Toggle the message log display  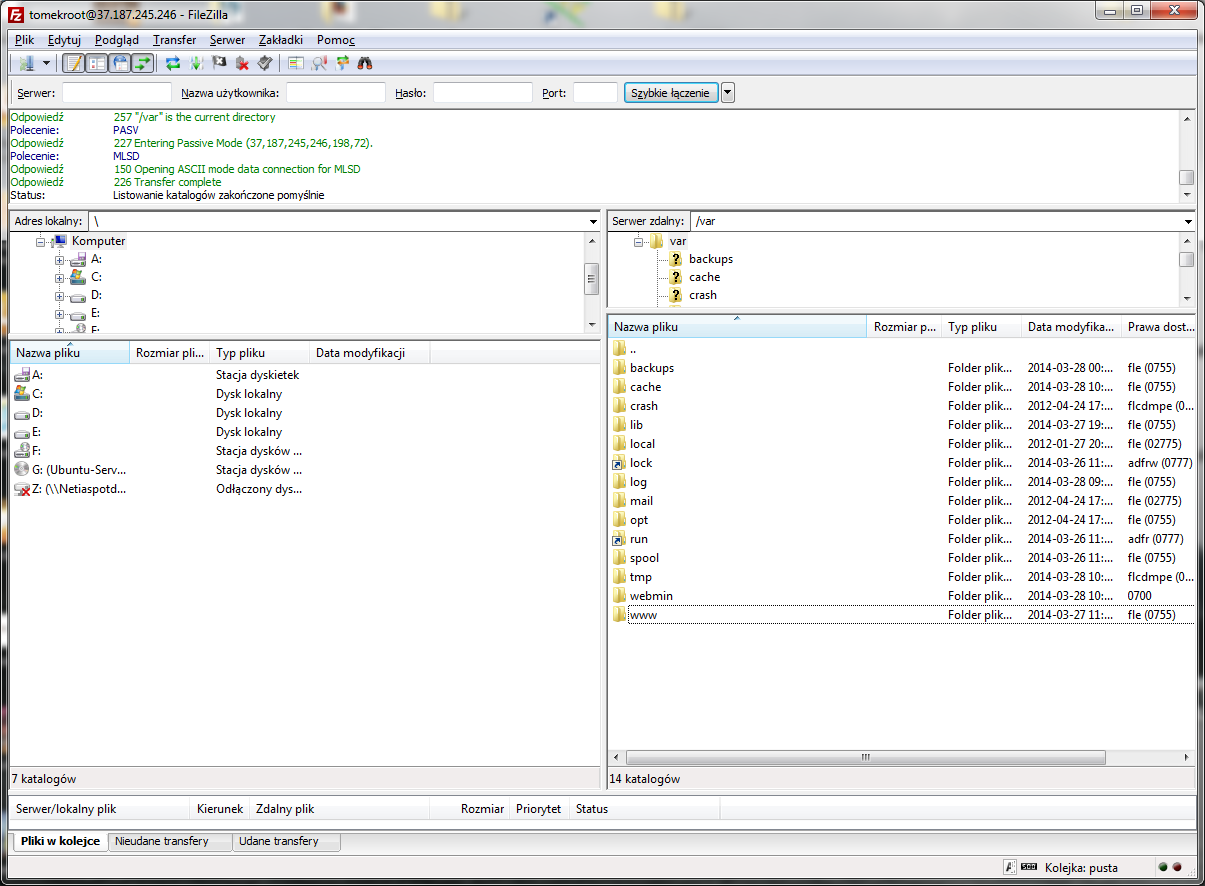click(x=73, y=63)
